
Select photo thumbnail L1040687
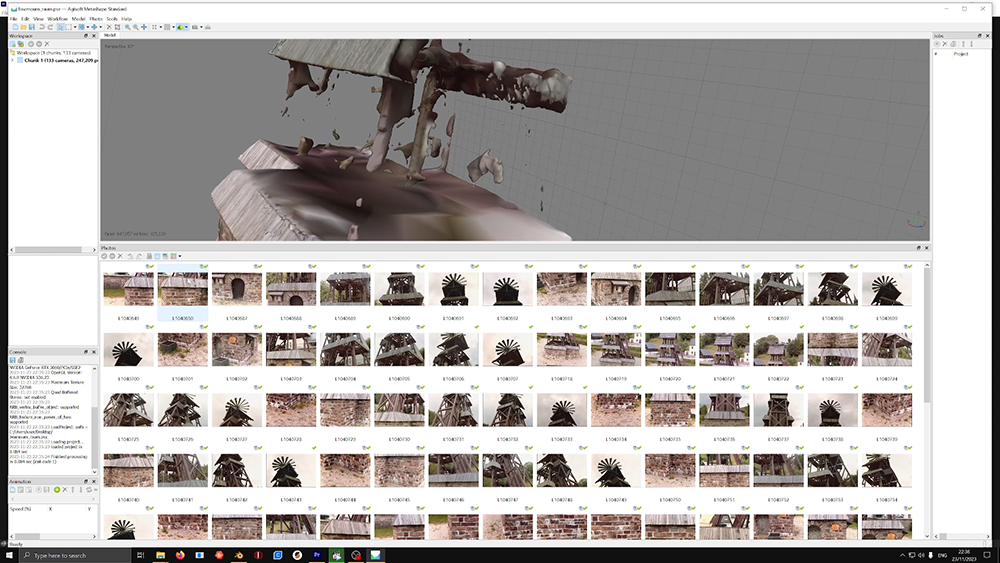236,290
